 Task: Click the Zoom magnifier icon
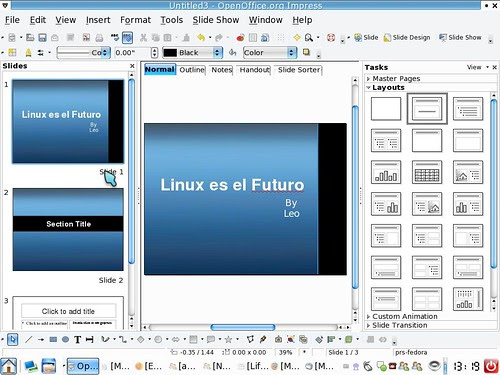(x=309, y=38)
